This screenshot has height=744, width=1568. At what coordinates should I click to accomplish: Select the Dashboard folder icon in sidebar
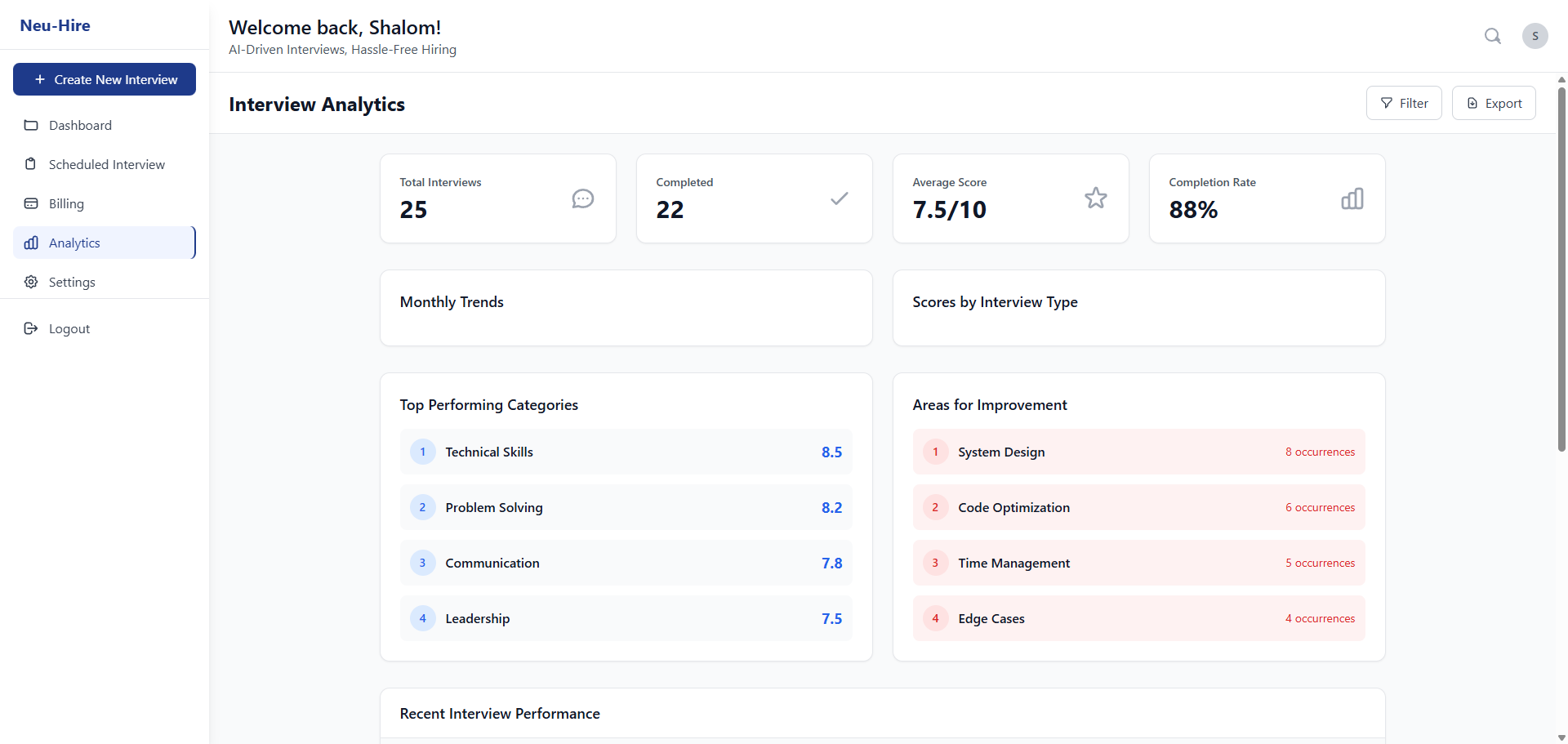coord(31,125)
